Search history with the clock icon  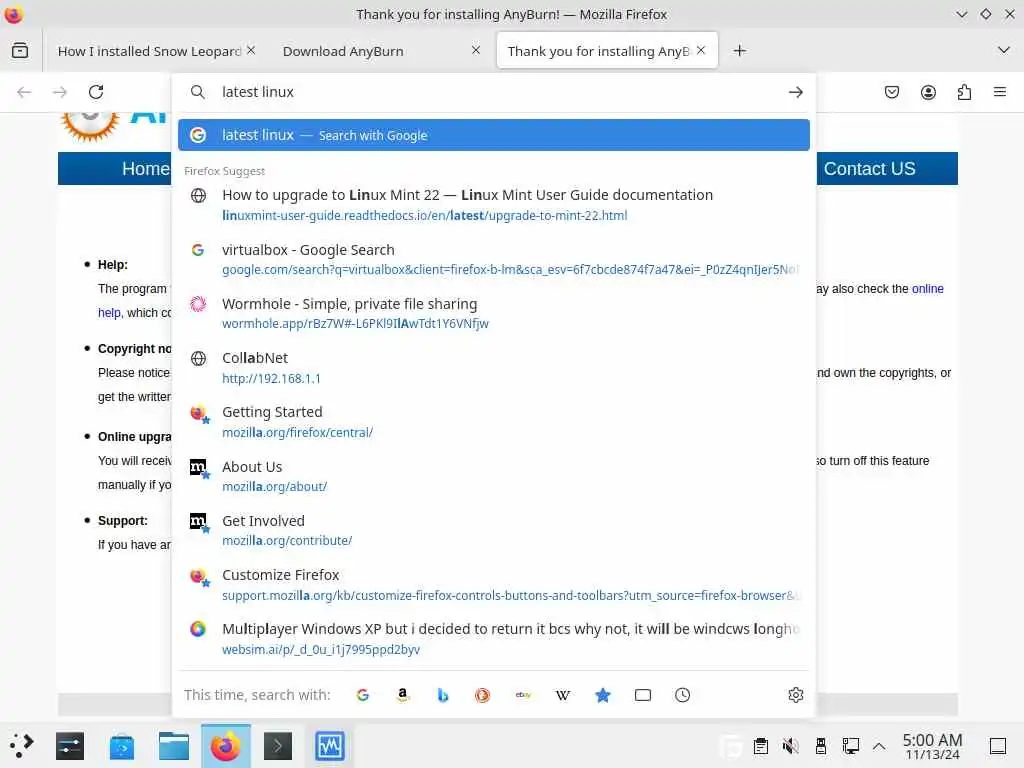682,695
